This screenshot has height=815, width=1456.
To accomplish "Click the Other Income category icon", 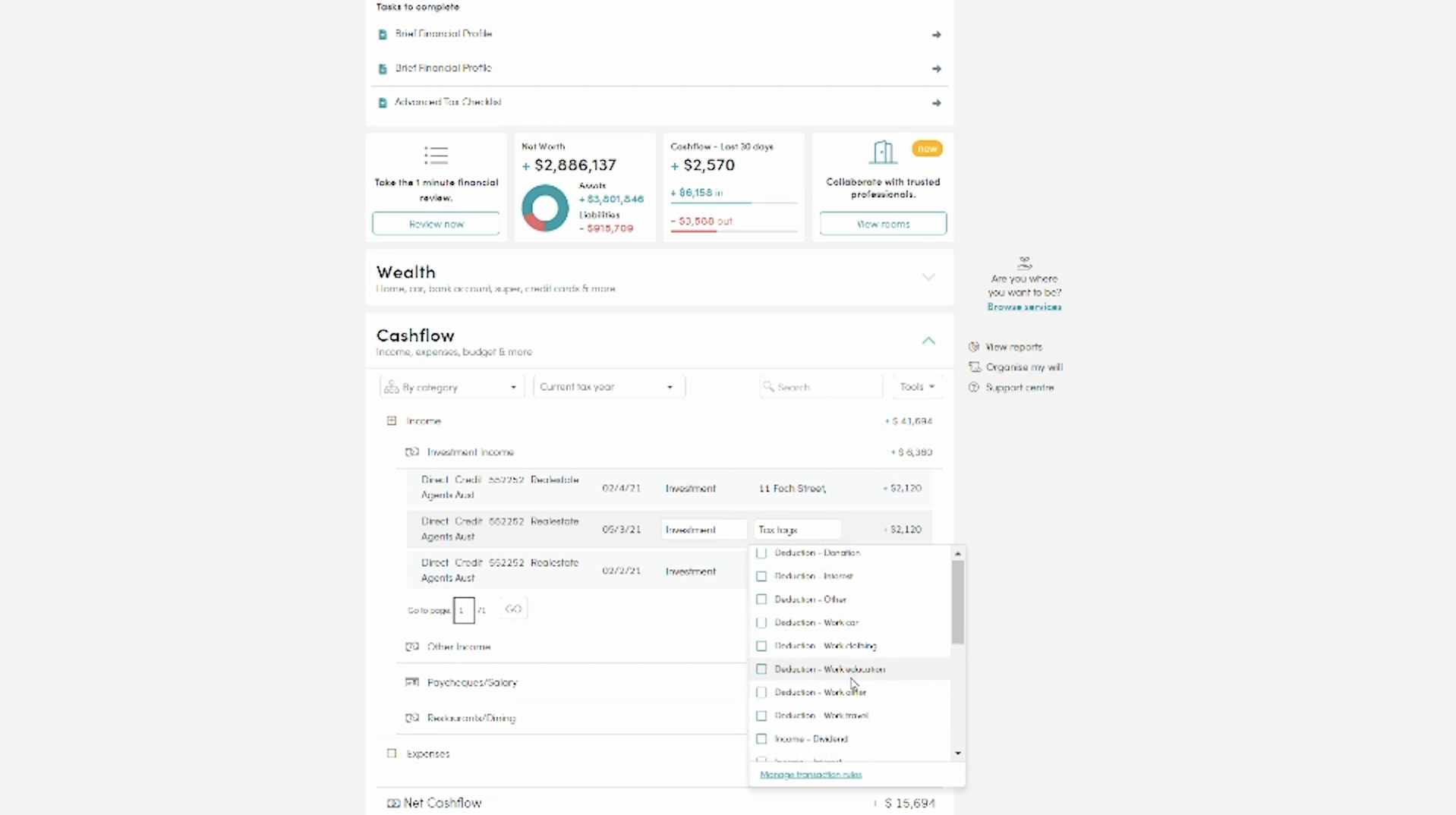I will (x=412, y=647).
